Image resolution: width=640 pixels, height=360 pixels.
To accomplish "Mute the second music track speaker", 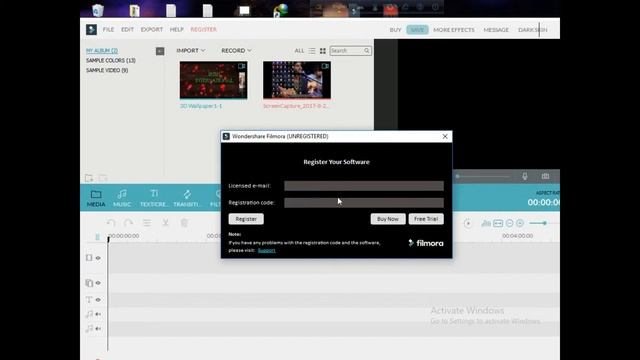I will point(98,329).
